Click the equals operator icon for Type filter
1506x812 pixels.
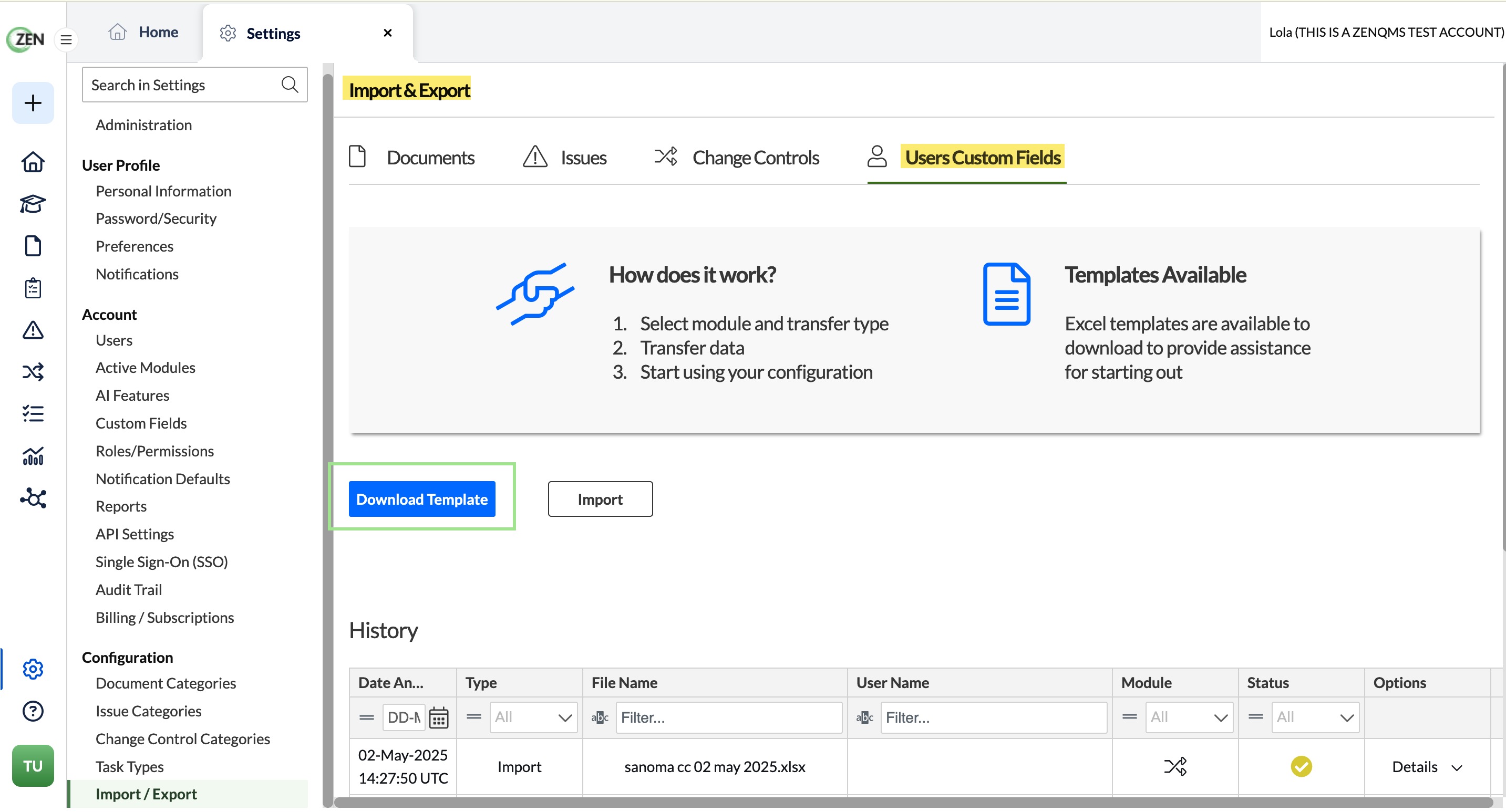473,717
